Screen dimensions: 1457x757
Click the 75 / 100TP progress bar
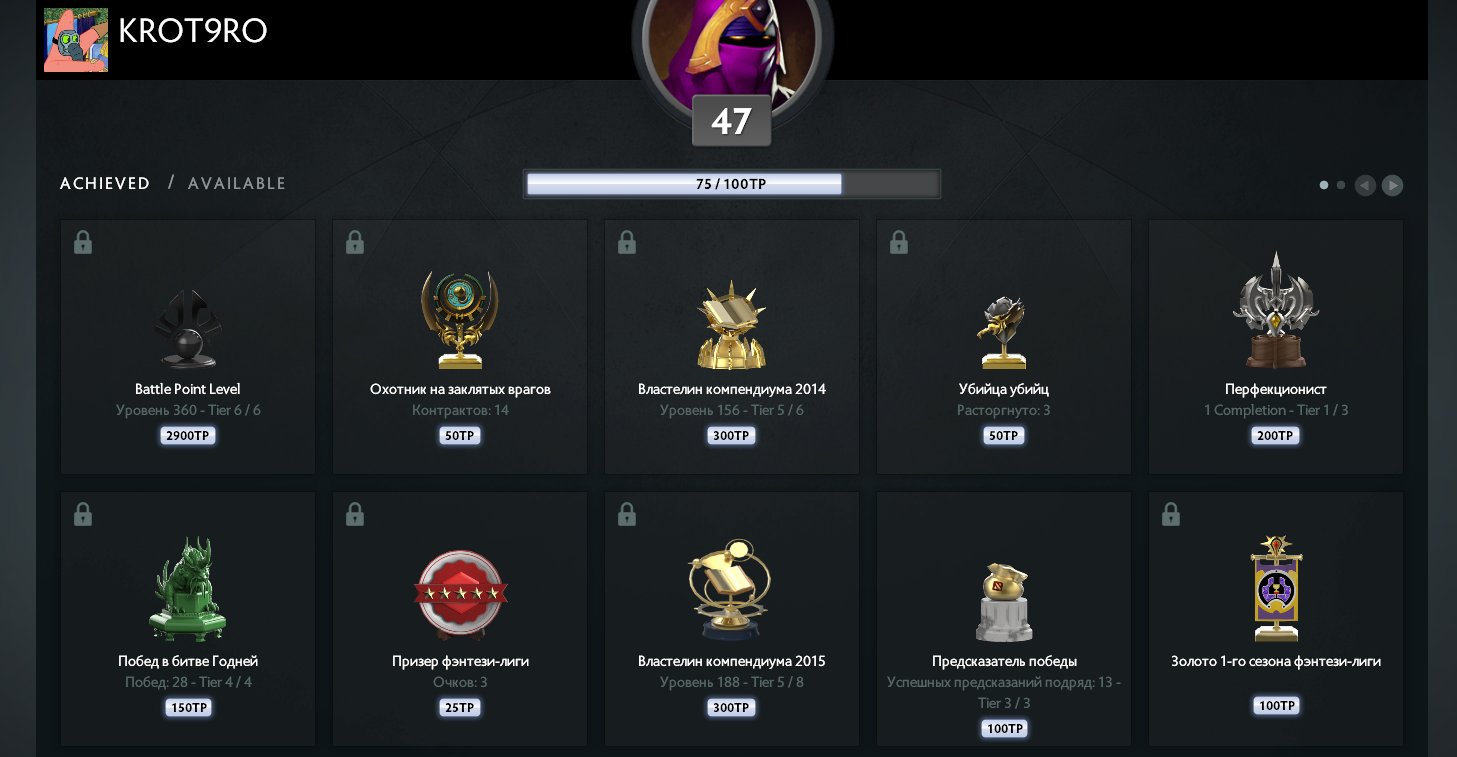pyautogui.click(x=732, y=184)
